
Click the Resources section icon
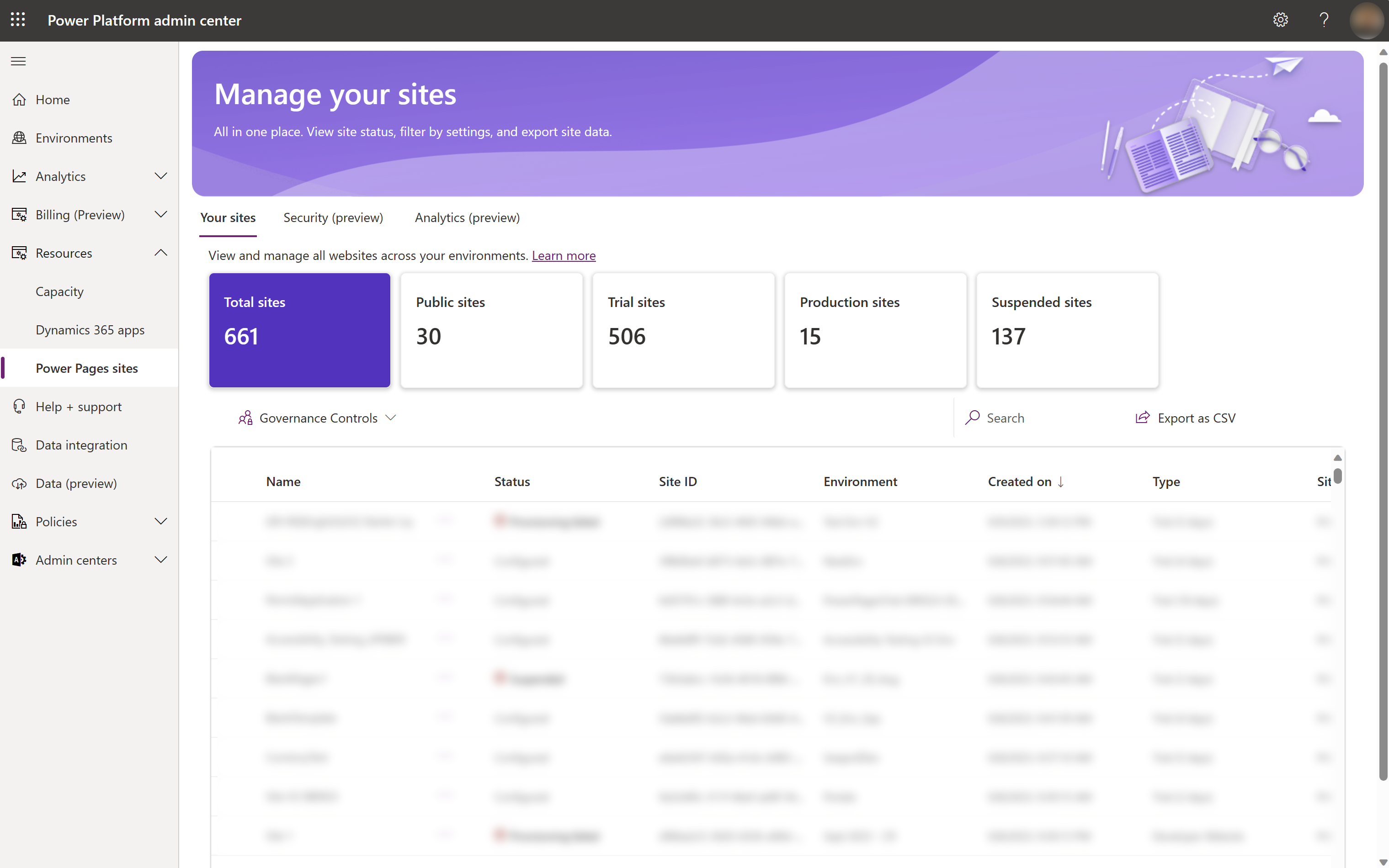(19, 252)
